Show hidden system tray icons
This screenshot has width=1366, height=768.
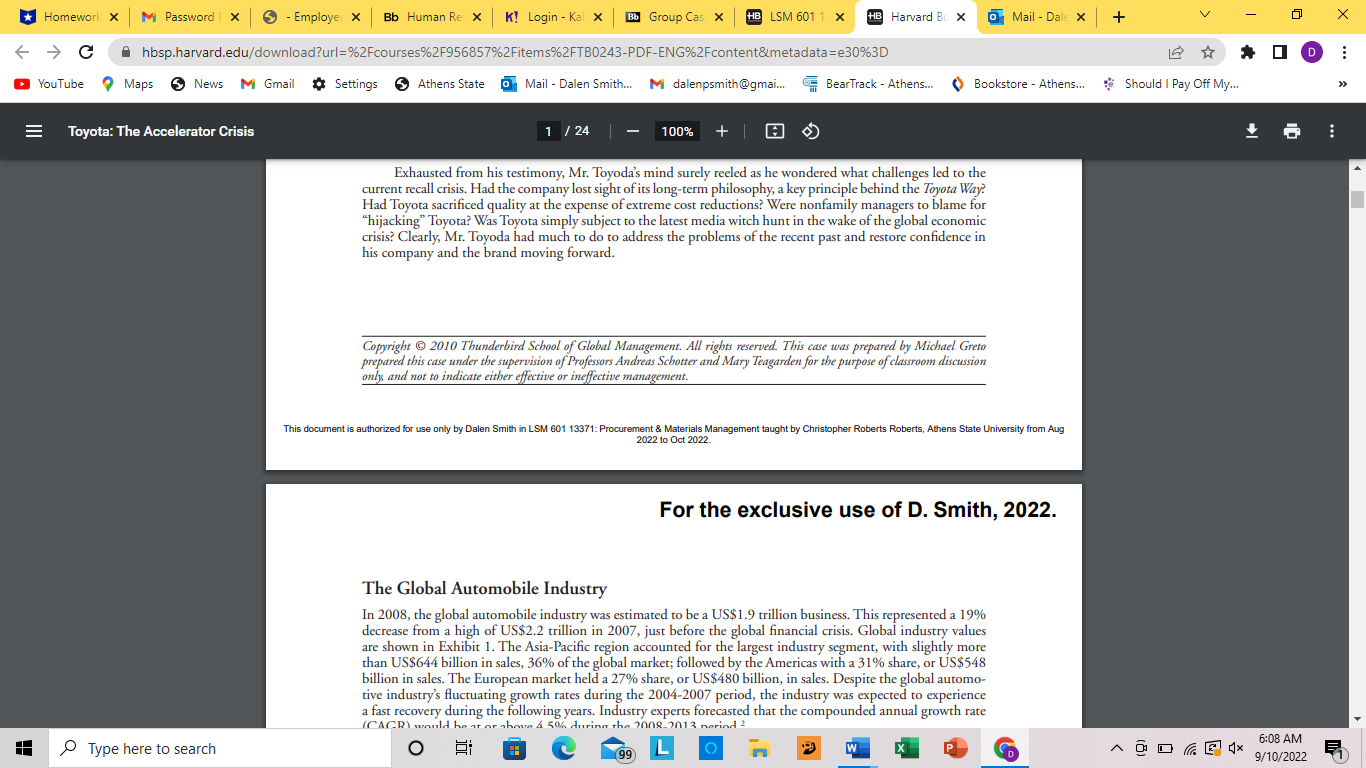pos(1117,748)
